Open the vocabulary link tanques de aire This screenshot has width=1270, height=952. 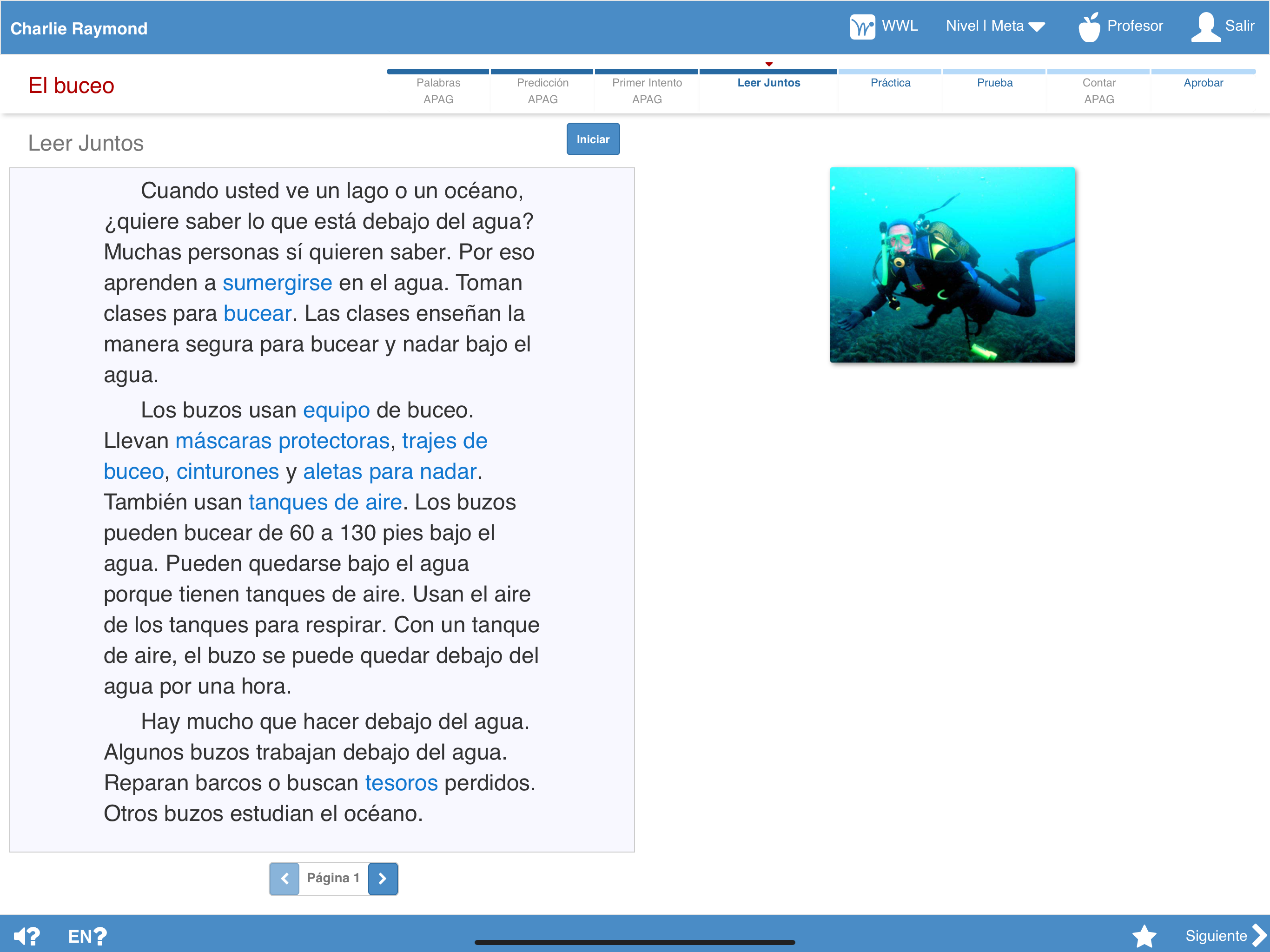(325, 502)
